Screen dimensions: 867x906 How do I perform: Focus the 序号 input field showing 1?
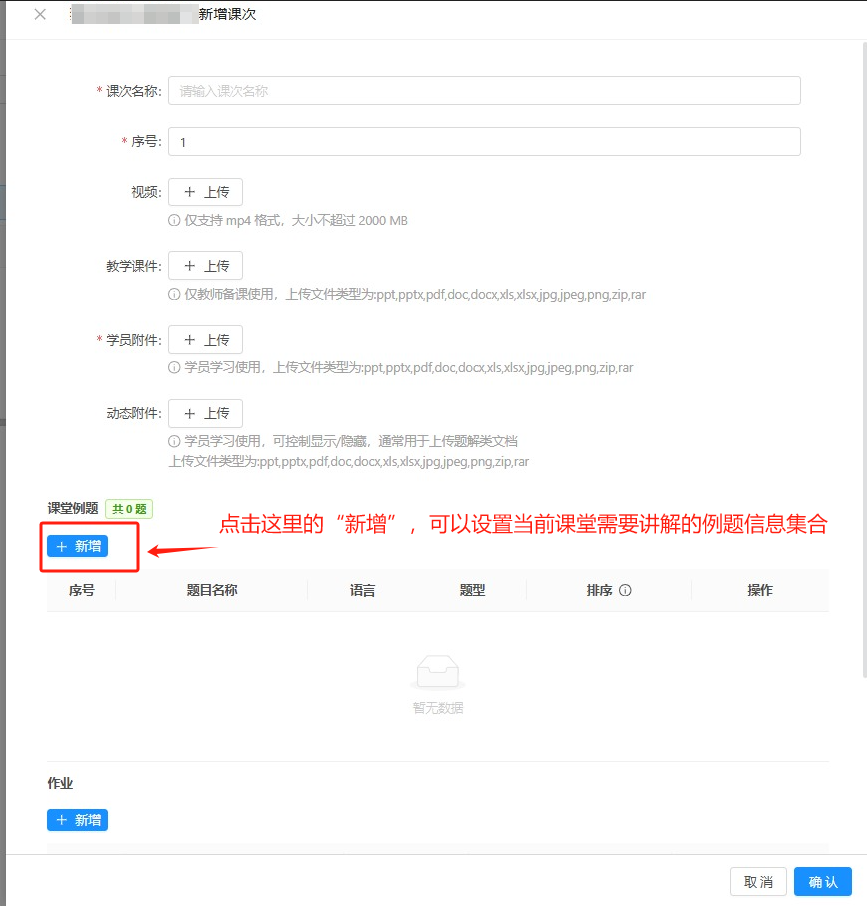[484, 142]
